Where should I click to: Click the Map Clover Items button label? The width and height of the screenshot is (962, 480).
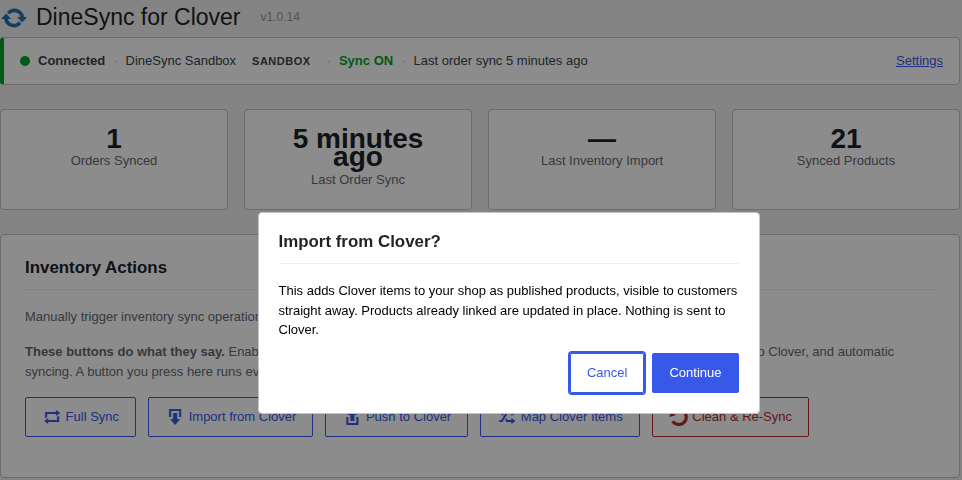572,417
